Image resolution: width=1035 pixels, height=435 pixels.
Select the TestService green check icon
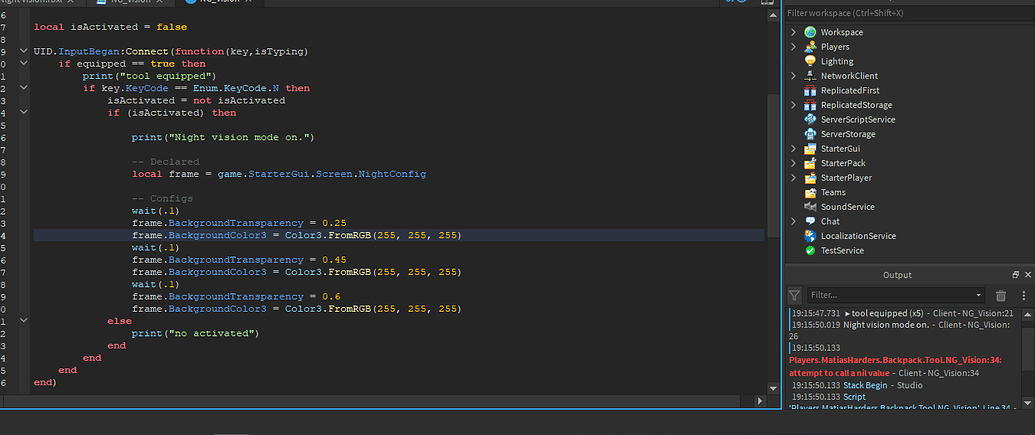pos(810,250)
